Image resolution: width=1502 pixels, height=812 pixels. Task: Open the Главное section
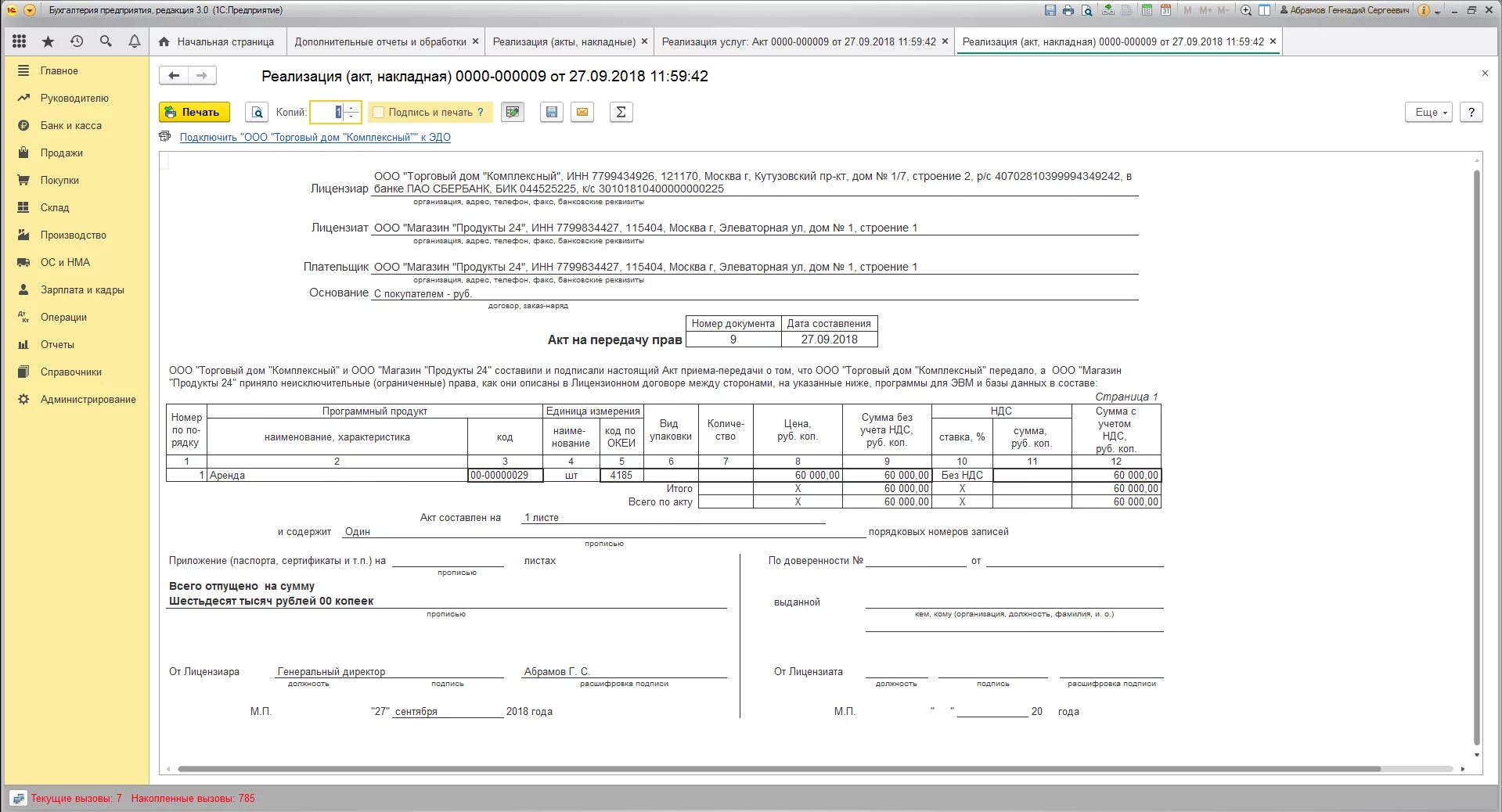tap(76, 70)
